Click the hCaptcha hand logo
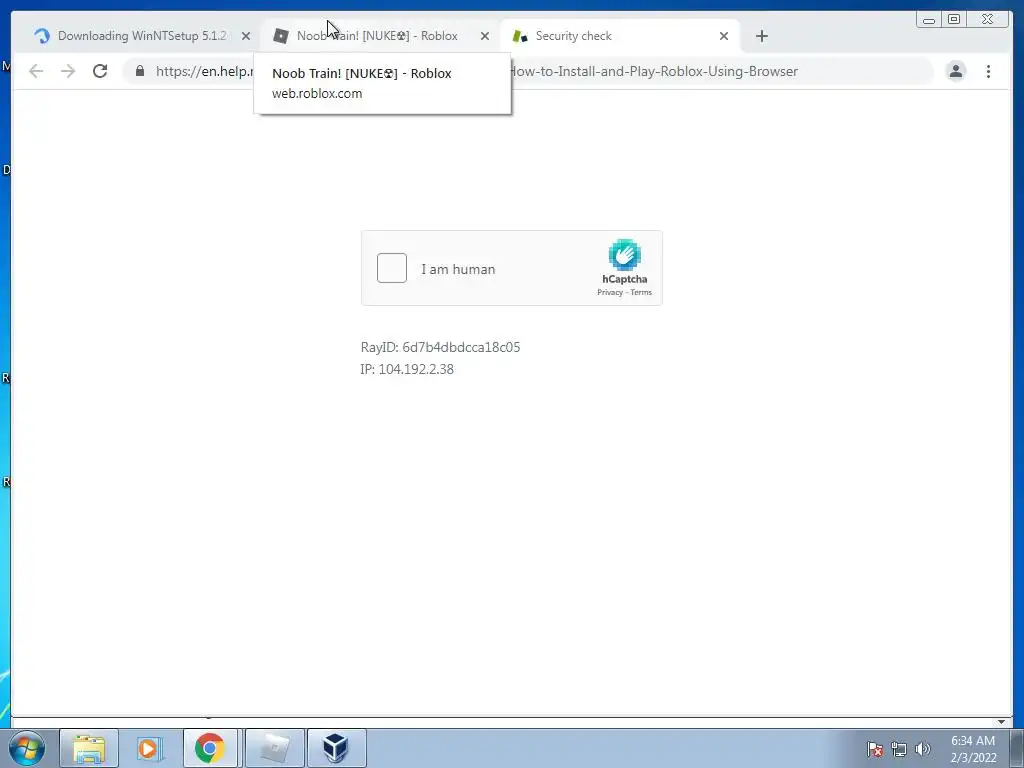Screen dimensions: 1024x768 coord(624,255)
